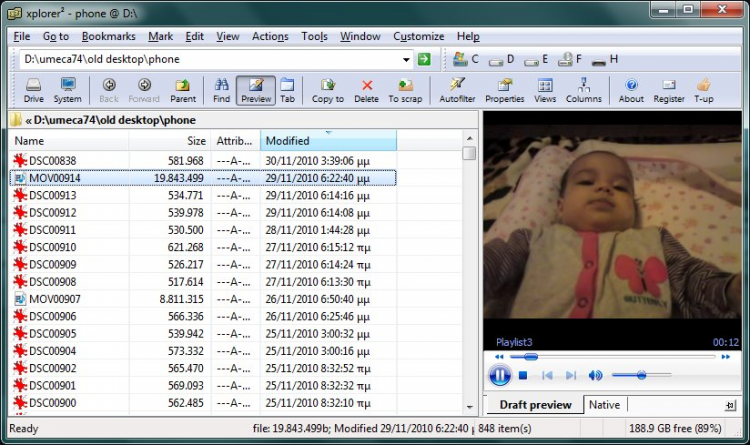
Task: Click the Copy to icon
Action: (x=328, y=90)
